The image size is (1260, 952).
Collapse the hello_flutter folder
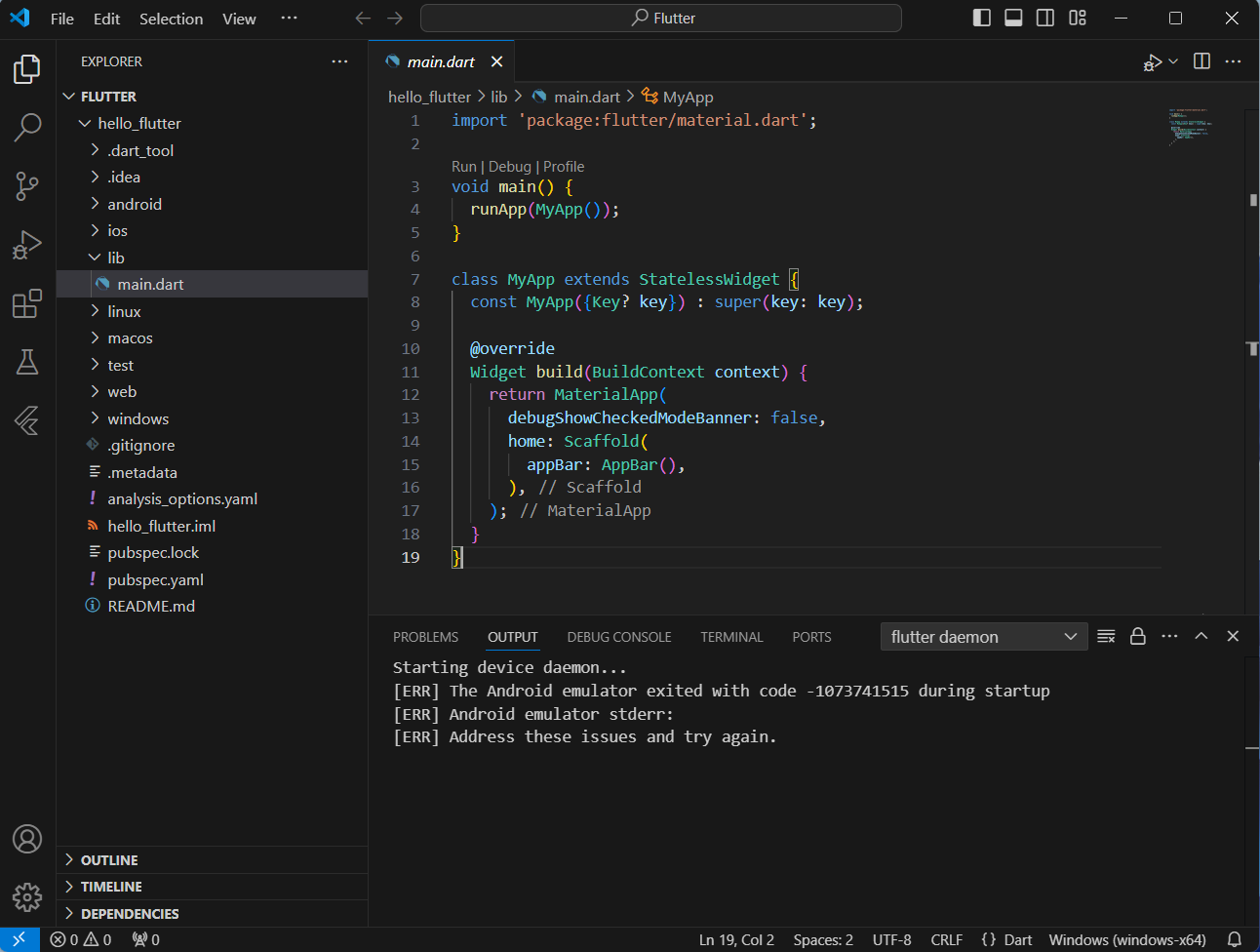coord(213,123)
